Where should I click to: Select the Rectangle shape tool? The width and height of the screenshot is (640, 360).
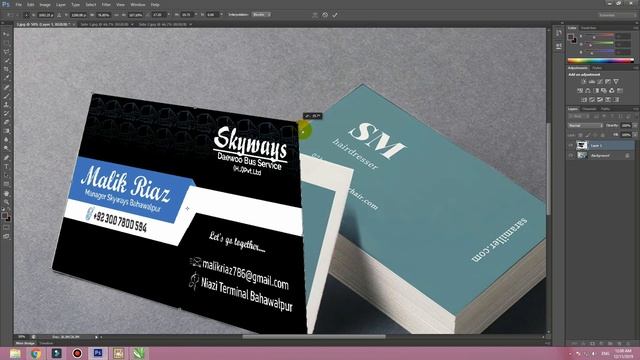click(x=6, y=184)
